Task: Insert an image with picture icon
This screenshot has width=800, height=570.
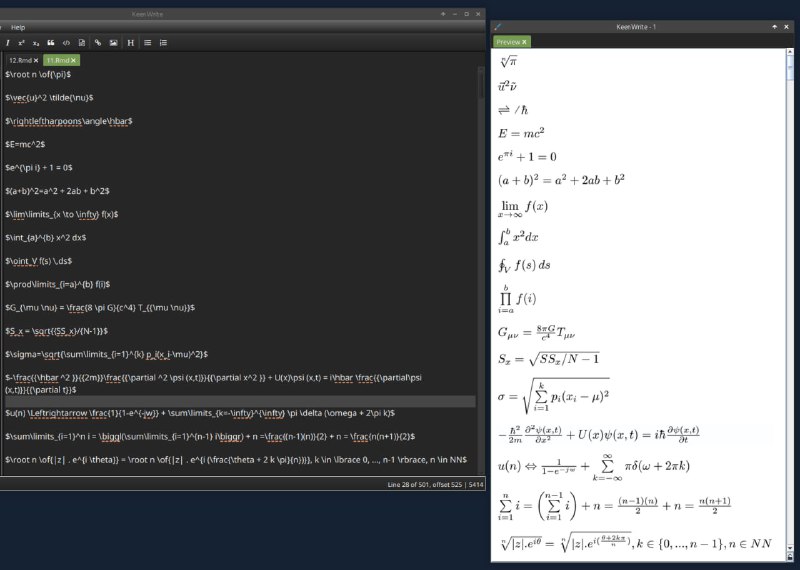Action: 113,43
